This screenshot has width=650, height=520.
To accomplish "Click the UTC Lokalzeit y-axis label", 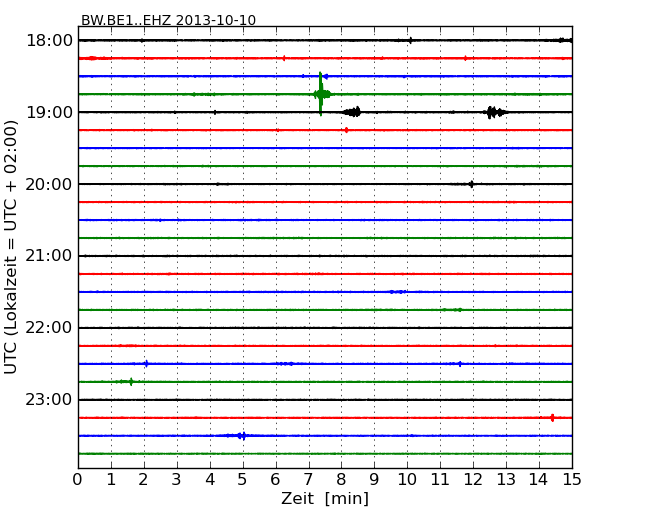I will pyautogui.click(x=10, y=247).
